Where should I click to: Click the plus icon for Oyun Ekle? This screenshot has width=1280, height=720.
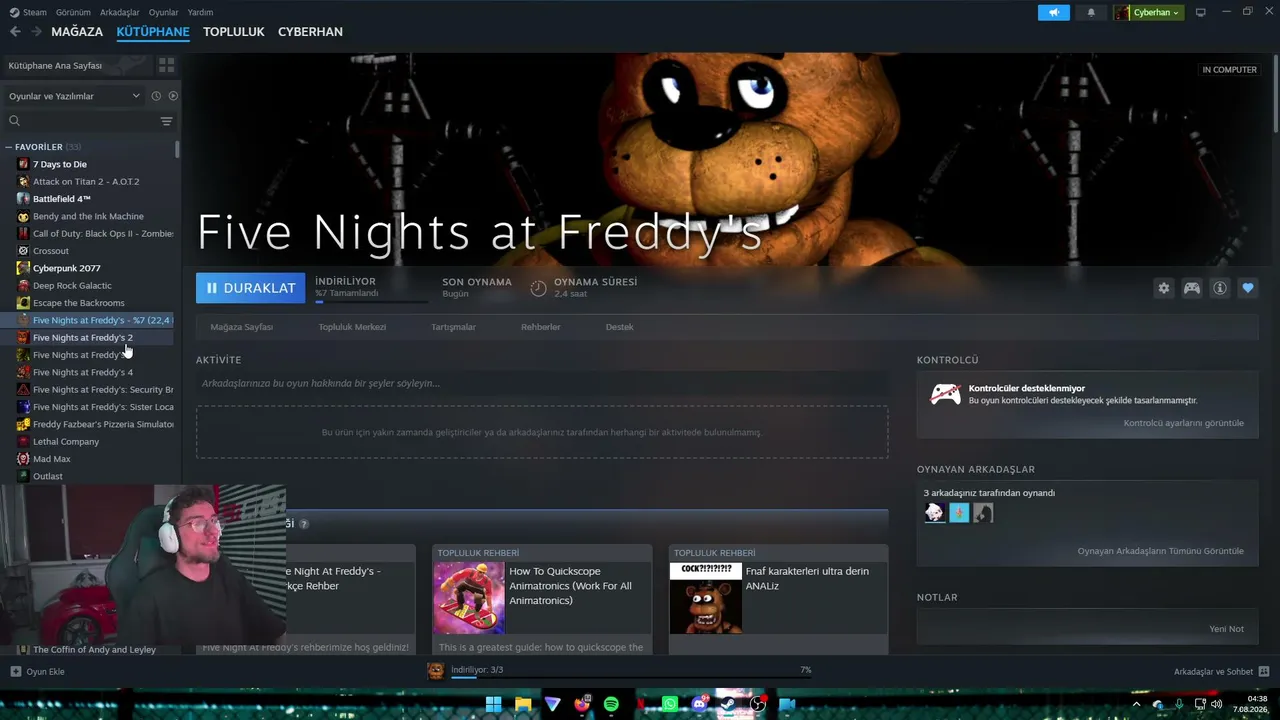(x=15, y=671)
